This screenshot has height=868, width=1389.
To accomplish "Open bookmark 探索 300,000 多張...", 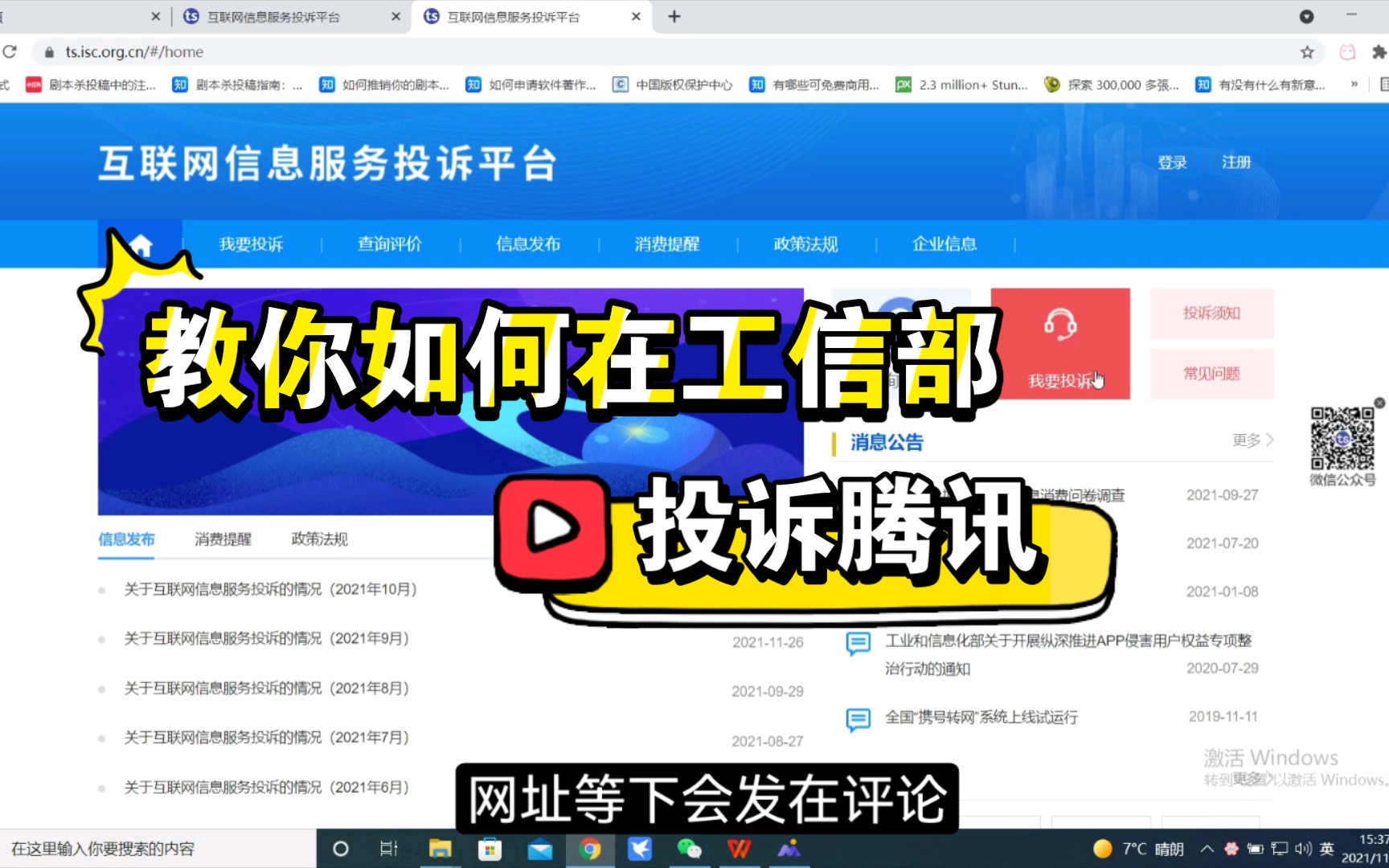I will tap(1112, 85).
